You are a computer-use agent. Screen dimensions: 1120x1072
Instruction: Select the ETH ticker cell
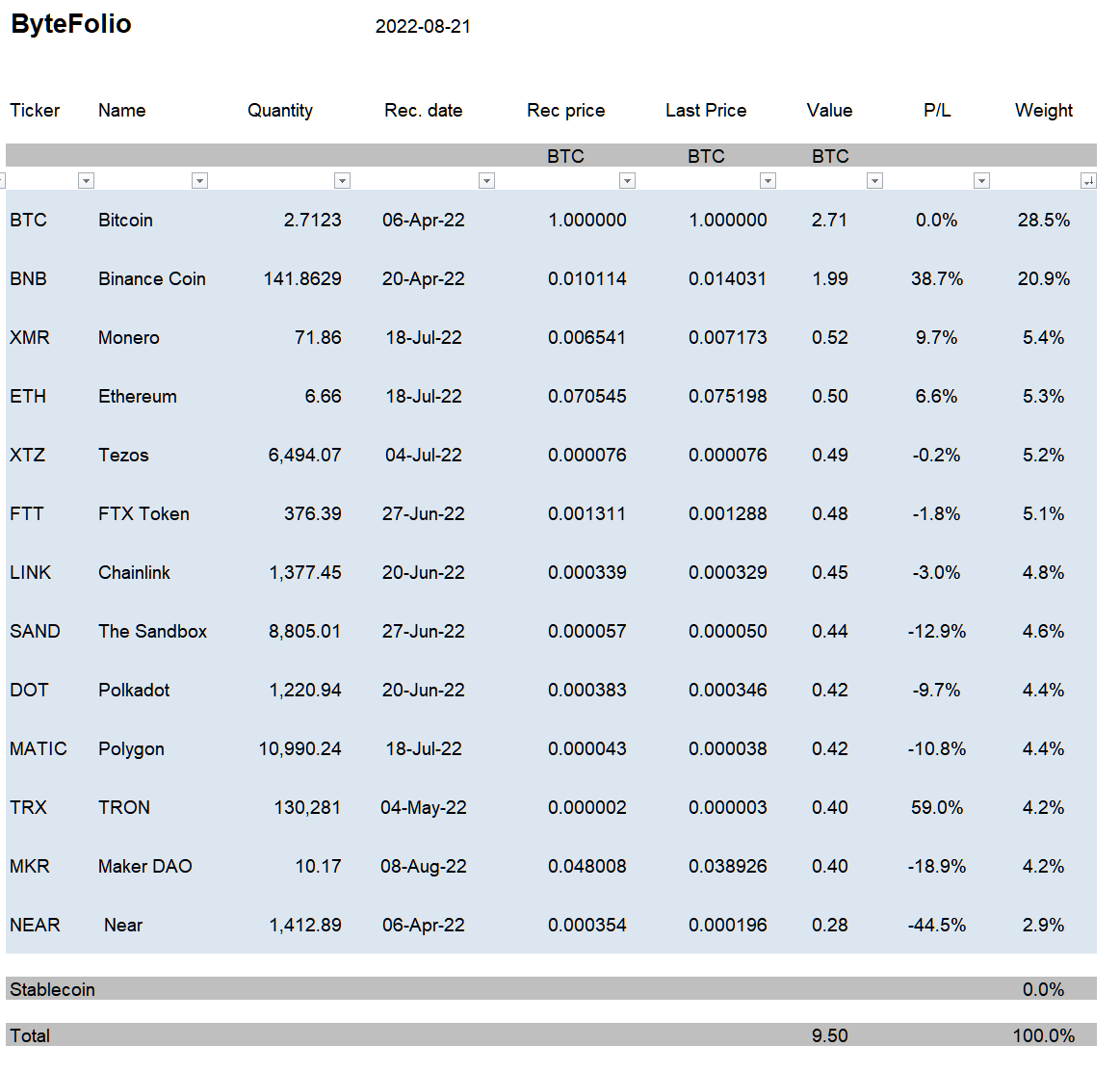[28, 397]
